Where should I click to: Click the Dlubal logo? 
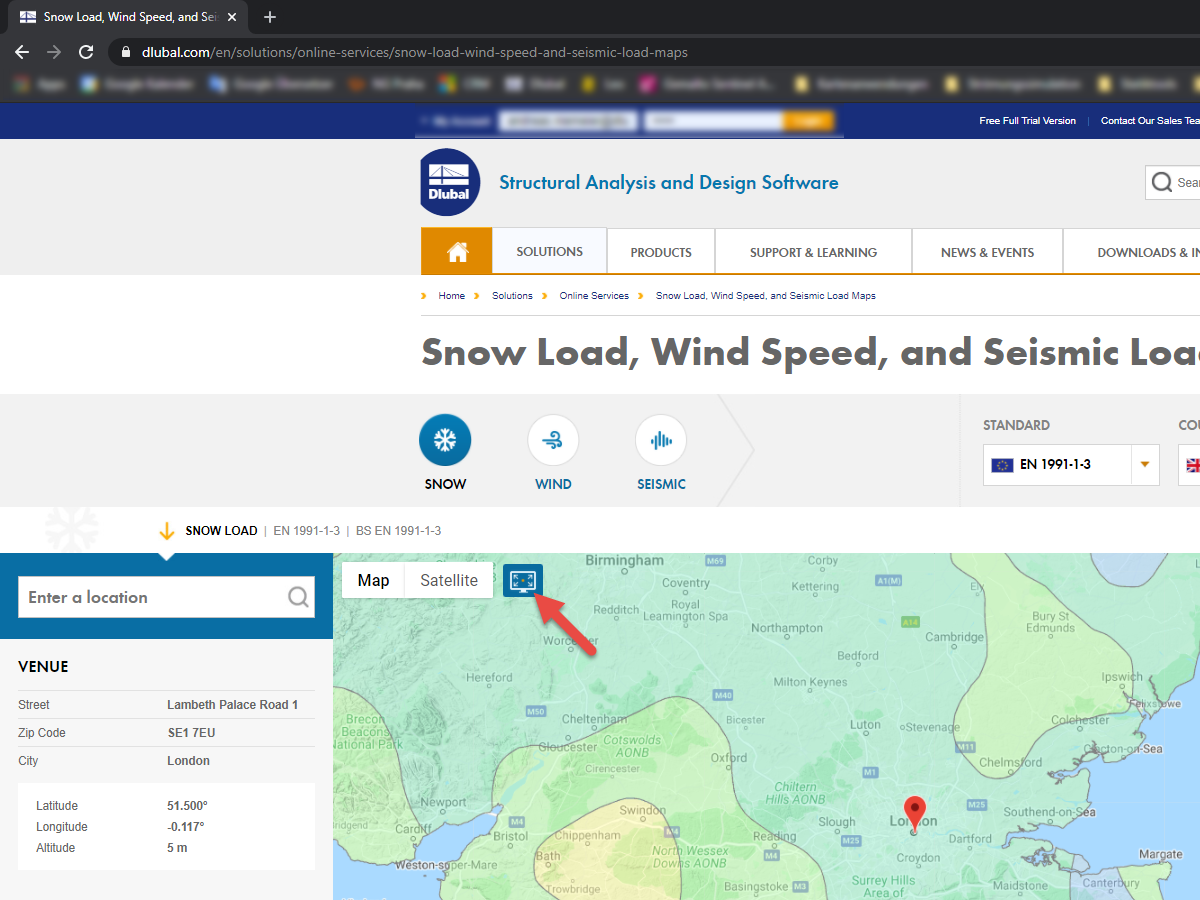(x=450, y=182)
